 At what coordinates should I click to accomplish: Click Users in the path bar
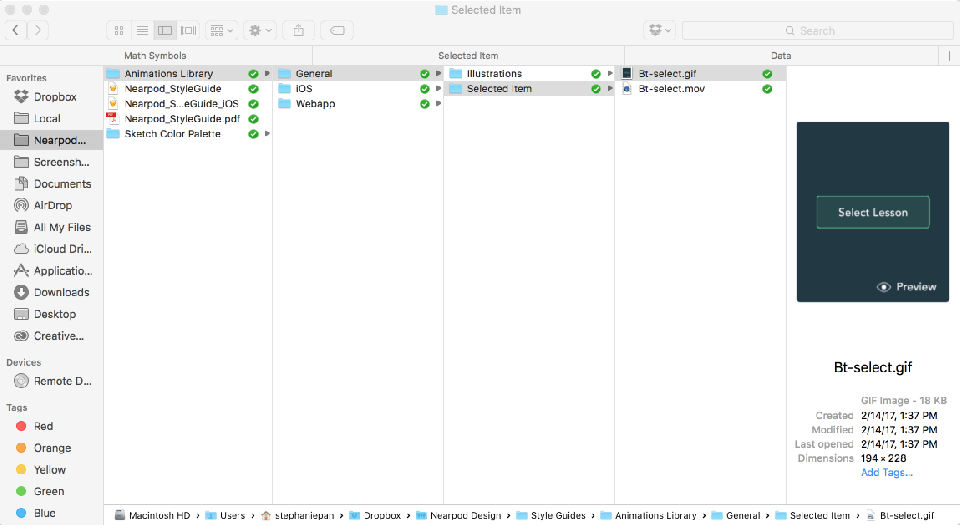click(x=225, y=516)
